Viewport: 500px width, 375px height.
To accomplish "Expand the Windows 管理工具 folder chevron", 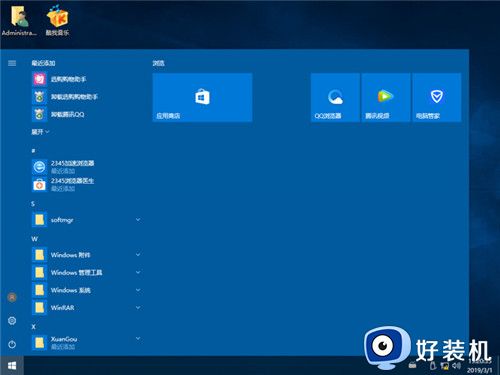I will click(138, 272).
